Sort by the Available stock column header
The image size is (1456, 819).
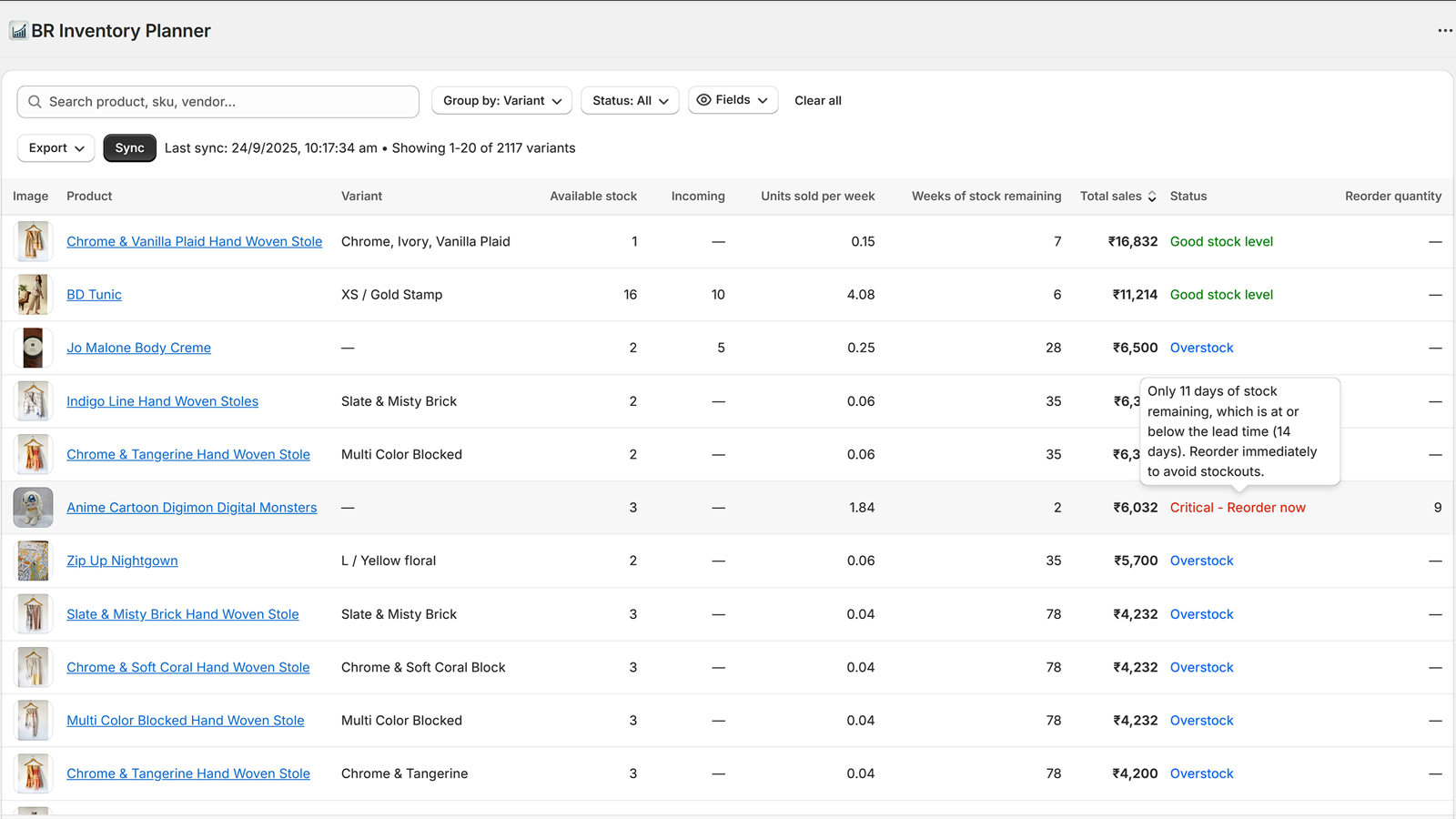(x=592, y=197)
